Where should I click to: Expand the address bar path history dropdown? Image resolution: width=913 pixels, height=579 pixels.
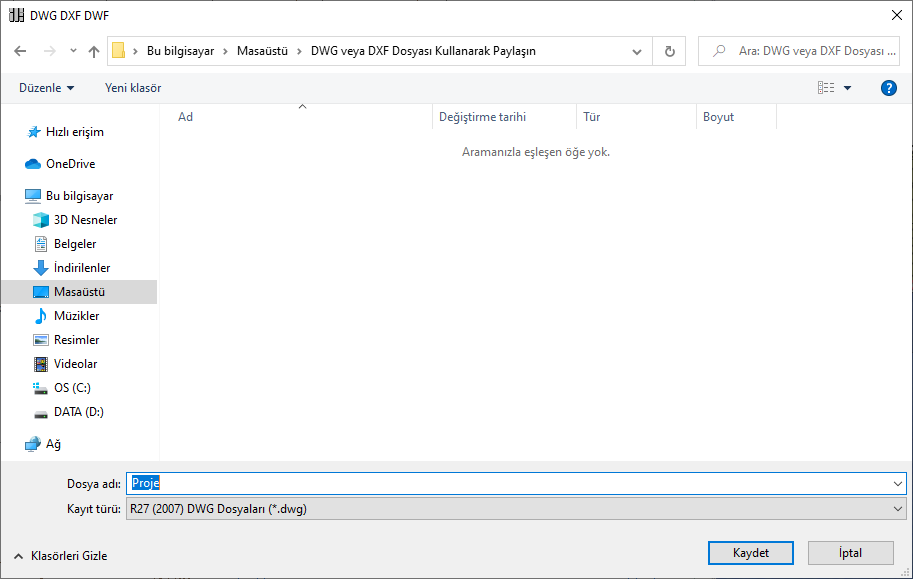pos(637,51)
